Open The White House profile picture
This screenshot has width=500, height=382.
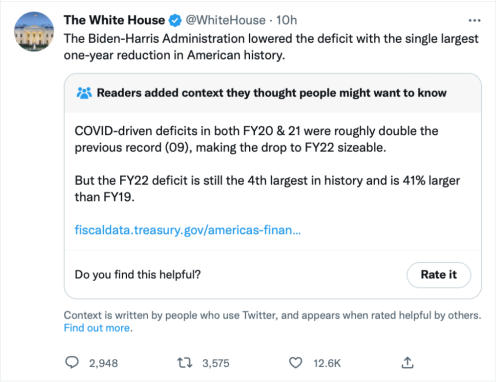(34, 32)
